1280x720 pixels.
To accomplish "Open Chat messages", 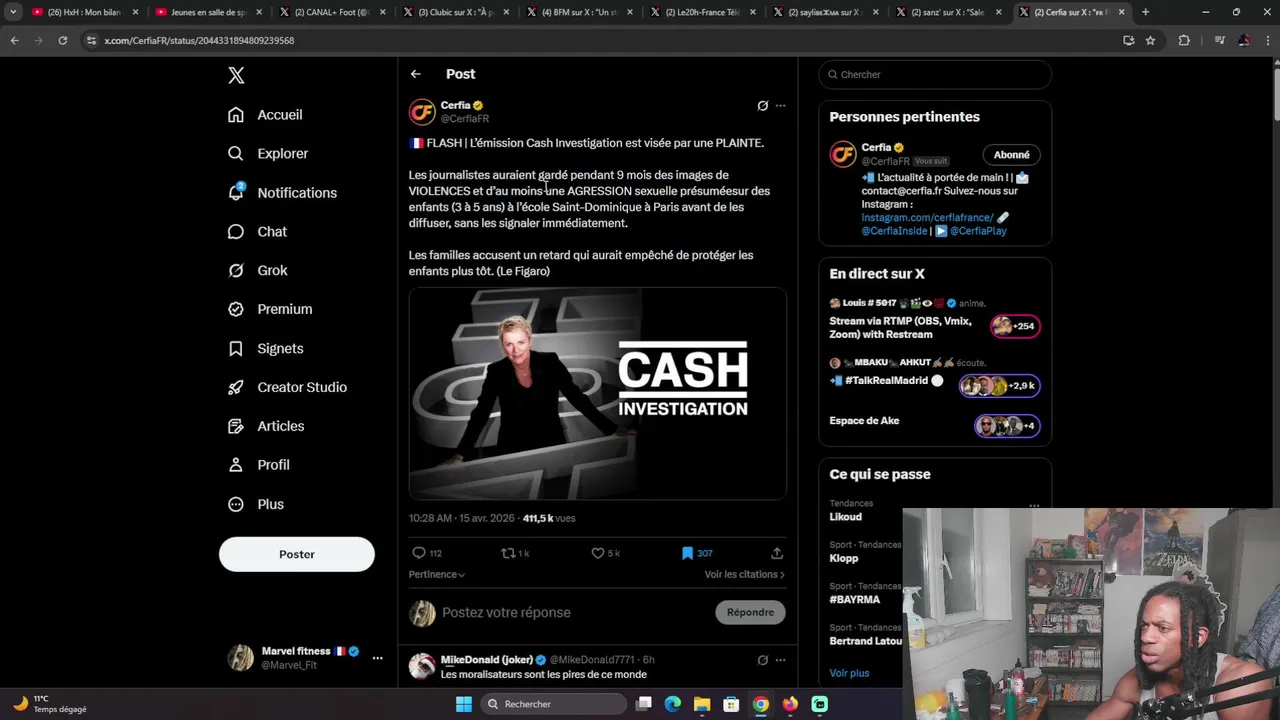I will [x=257, y=232].
